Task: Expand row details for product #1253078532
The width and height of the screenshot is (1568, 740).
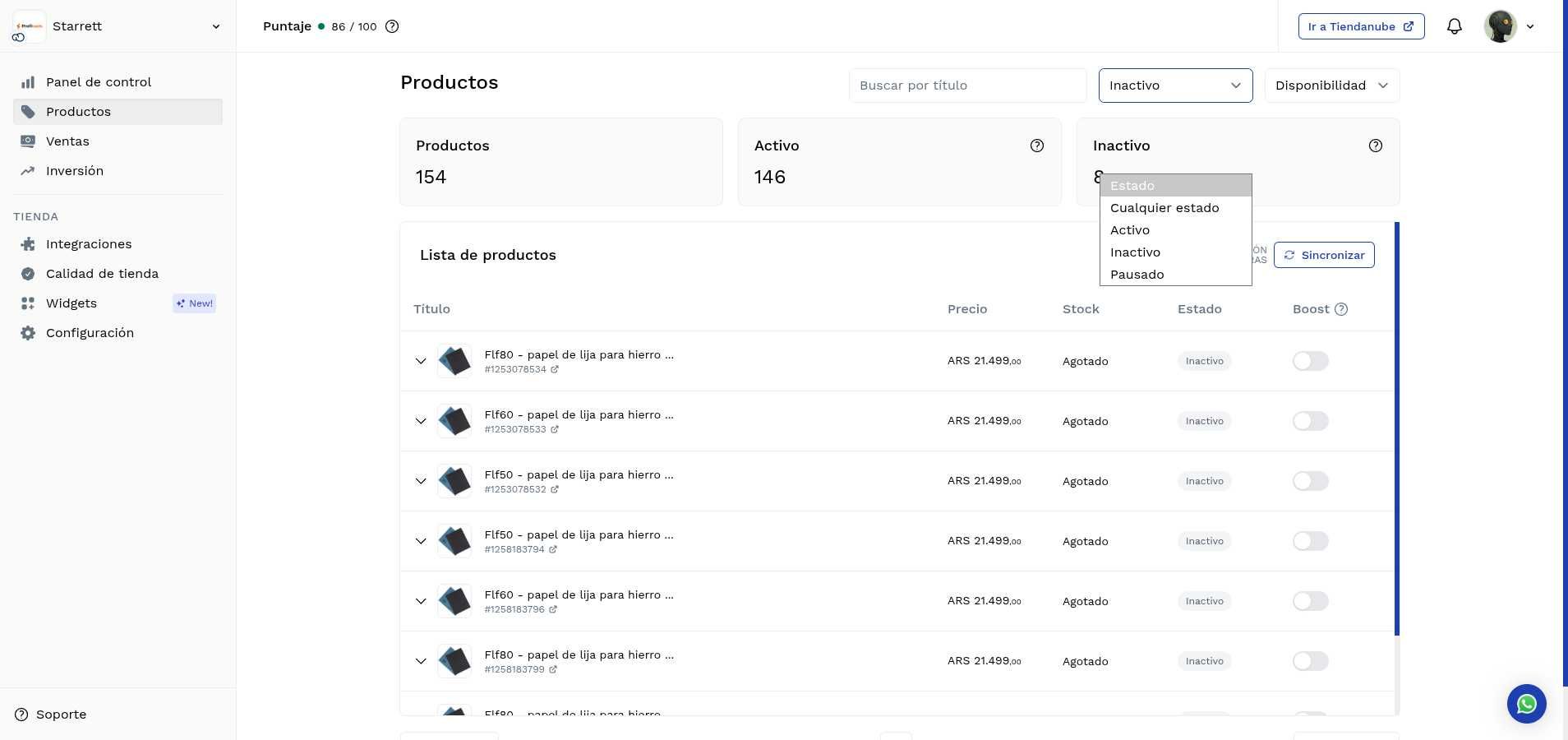Action: point(421,481)
